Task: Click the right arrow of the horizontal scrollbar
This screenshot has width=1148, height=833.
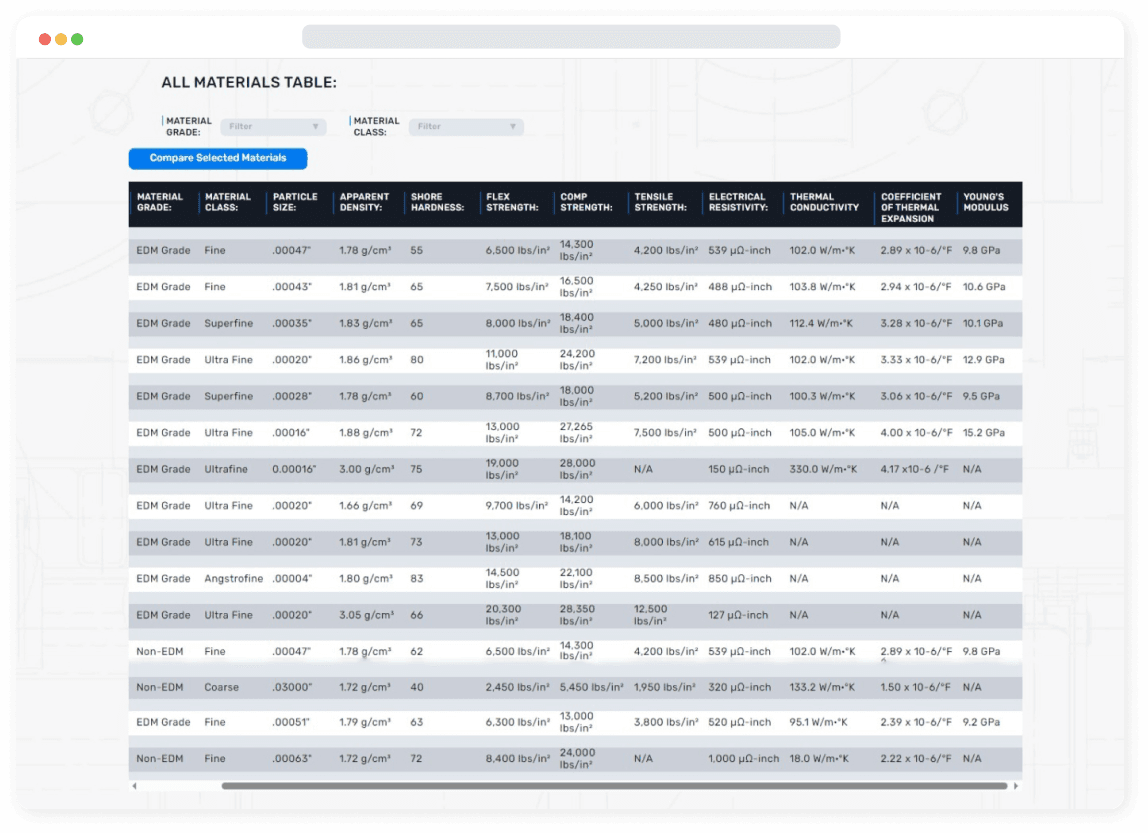Action: point(1016,786)
